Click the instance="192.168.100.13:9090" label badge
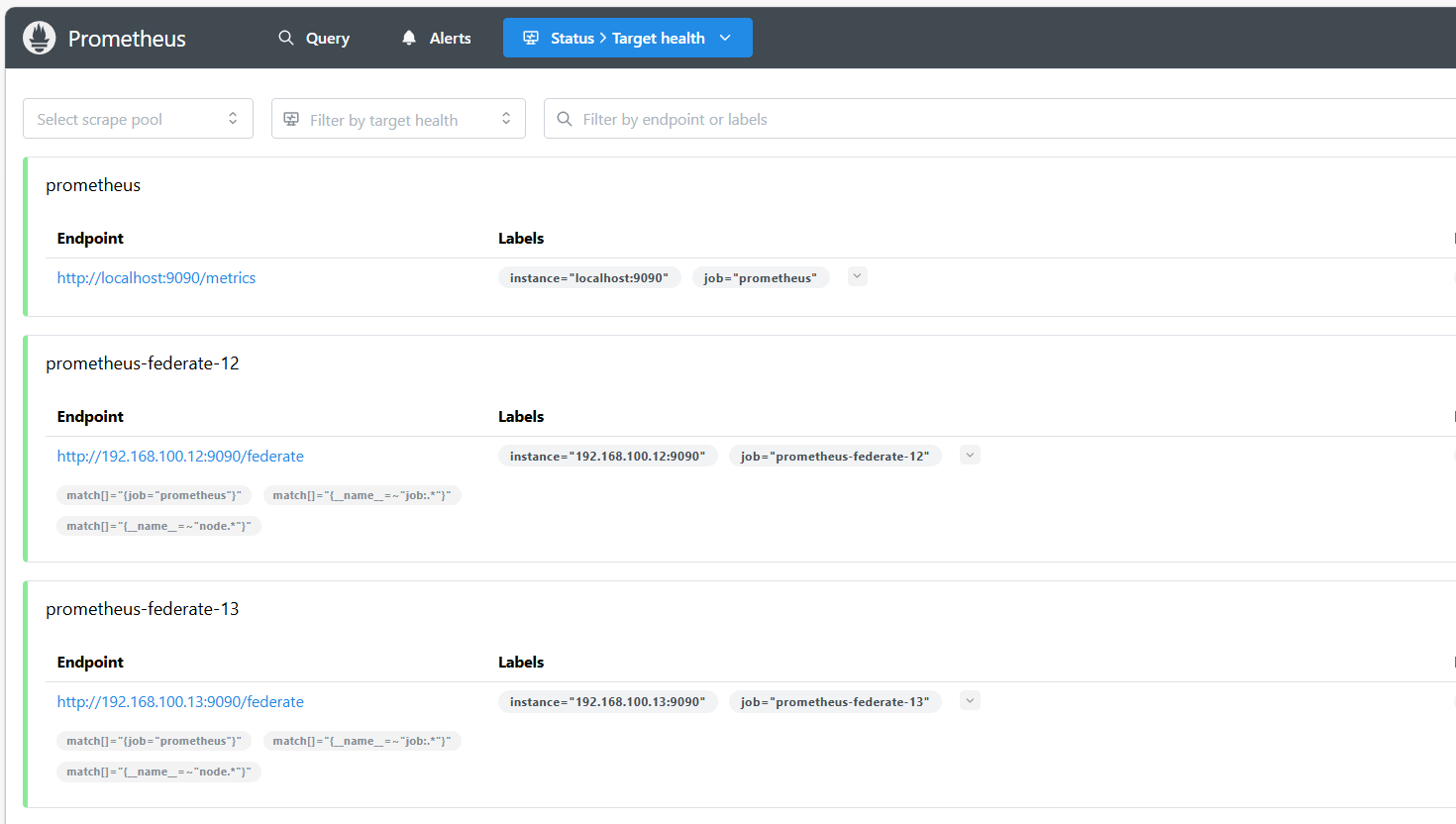The height and width of the screenshot is (824, 1456). coord(608,702)
